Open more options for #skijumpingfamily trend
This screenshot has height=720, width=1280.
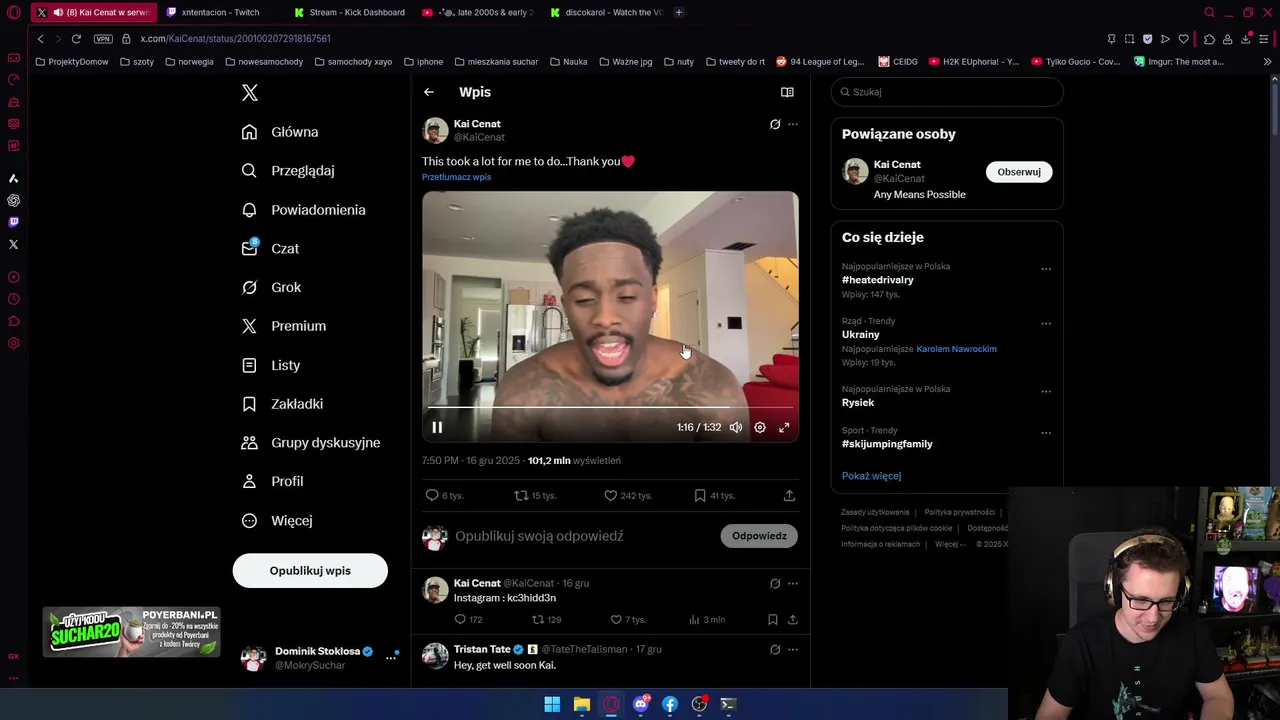click(1046, 433)
